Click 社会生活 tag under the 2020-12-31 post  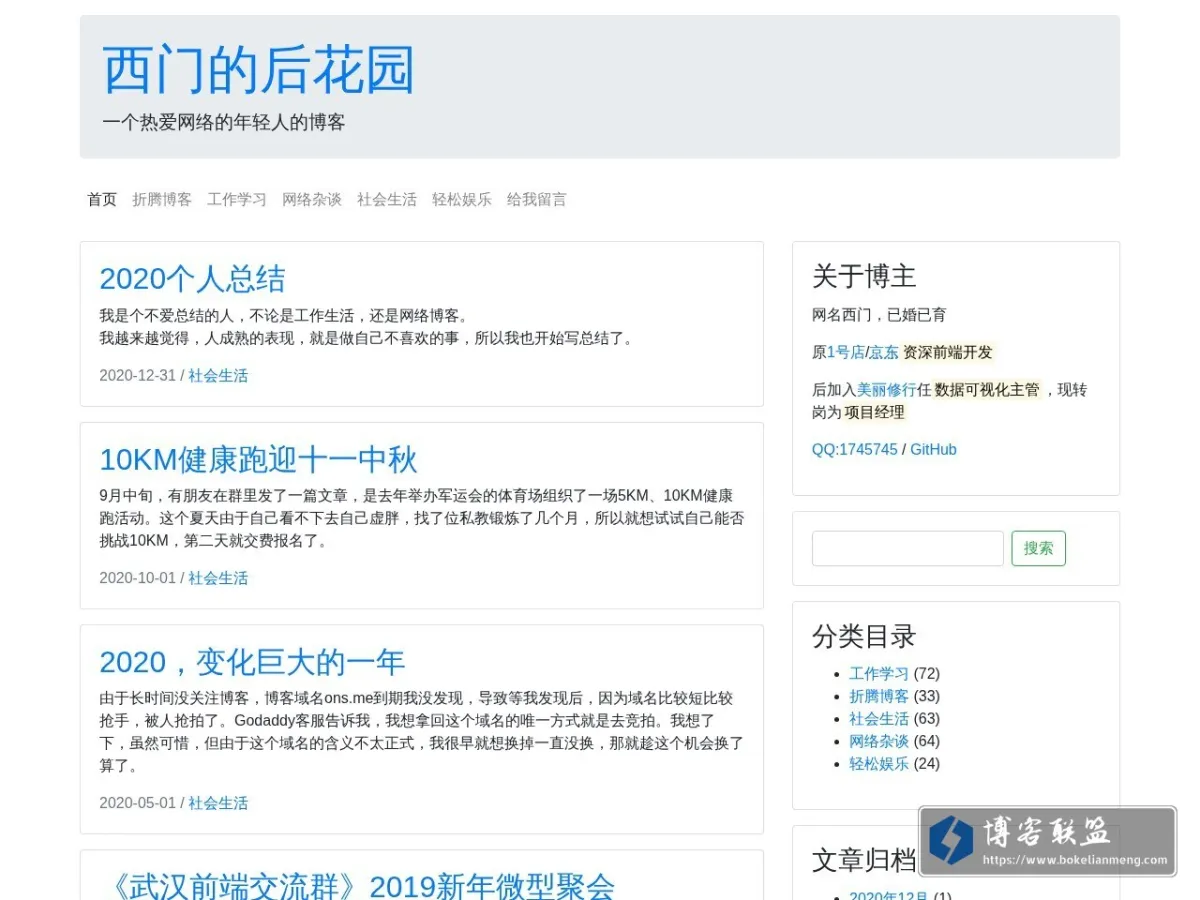click(218, 376)
